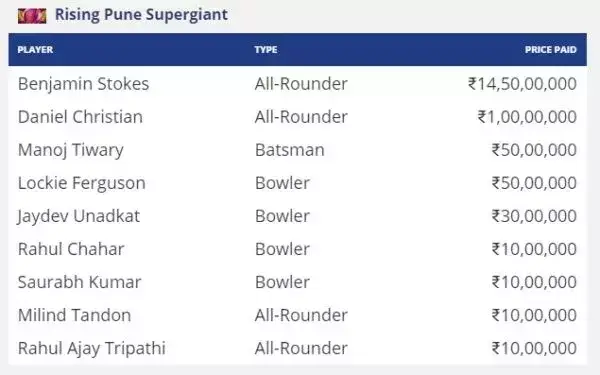Click All-Rounder type for Milind Tandon
The width and height of the screenshot is (600, 375).
coord(301,315)
